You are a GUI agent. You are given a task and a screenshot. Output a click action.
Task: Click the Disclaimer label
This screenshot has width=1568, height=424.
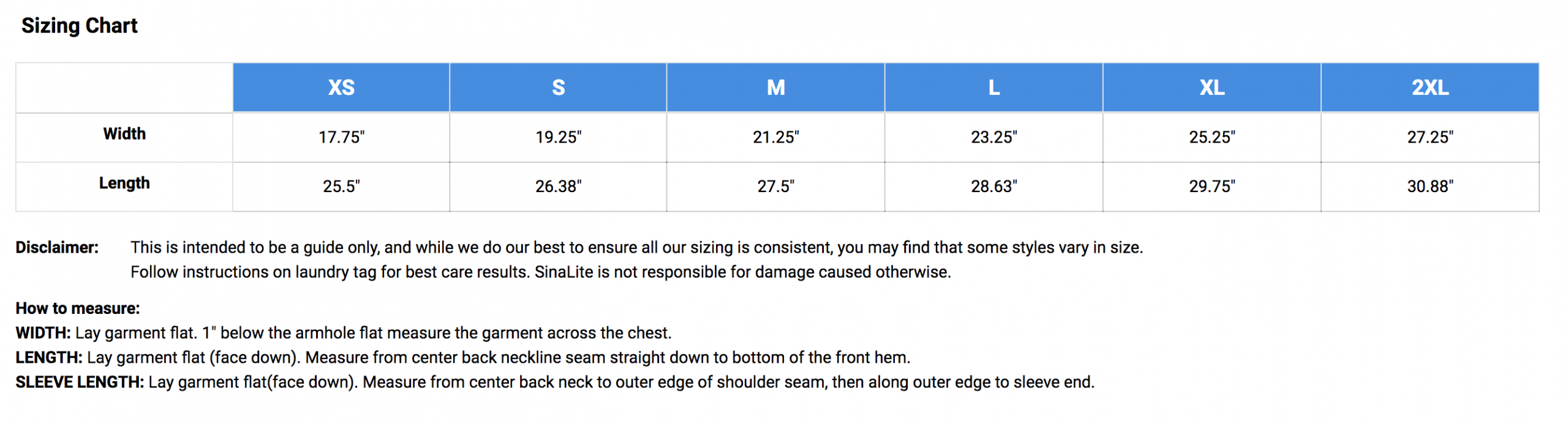coord(57,247)
